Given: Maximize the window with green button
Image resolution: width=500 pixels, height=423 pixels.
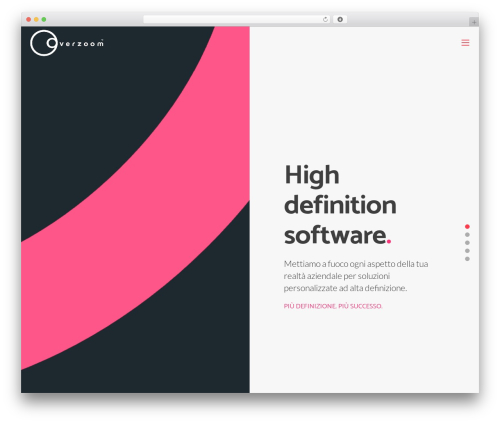Looking at the screenshot, I should (x=44, y=19).
